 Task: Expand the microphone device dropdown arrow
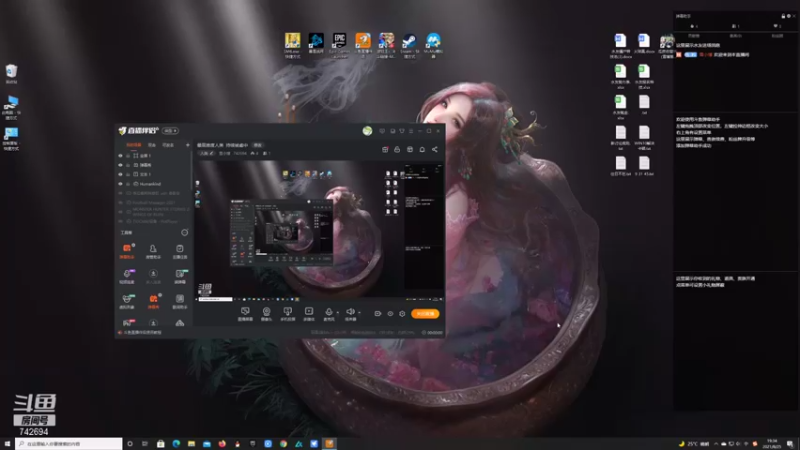click(337, 312)
